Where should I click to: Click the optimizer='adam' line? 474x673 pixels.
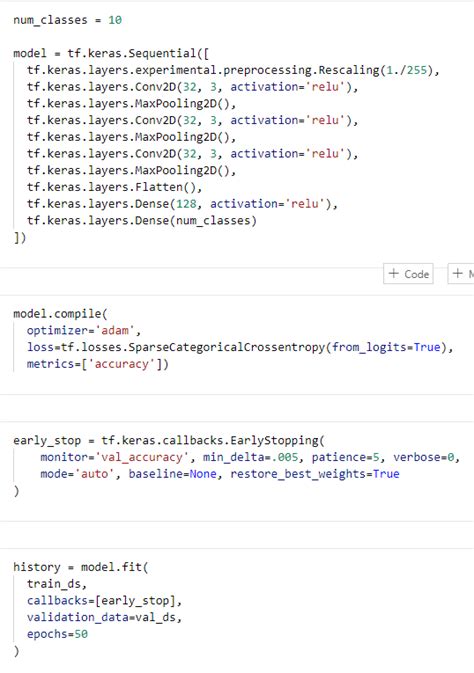pyautogui.click(x=84, y=330)
